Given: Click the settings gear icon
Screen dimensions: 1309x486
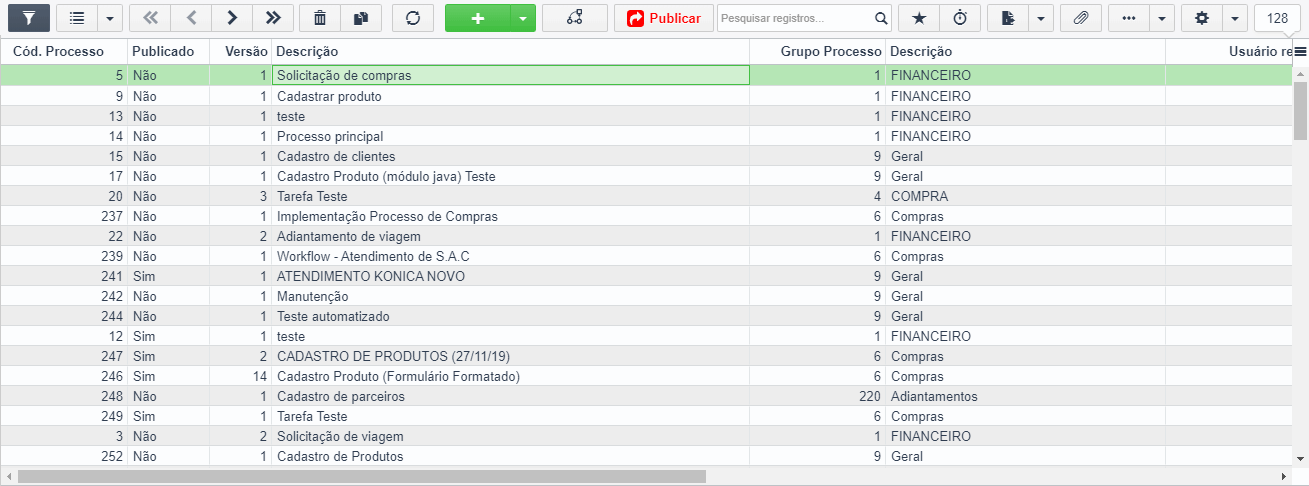Looking at the screenshot, I should point(1202,18).
